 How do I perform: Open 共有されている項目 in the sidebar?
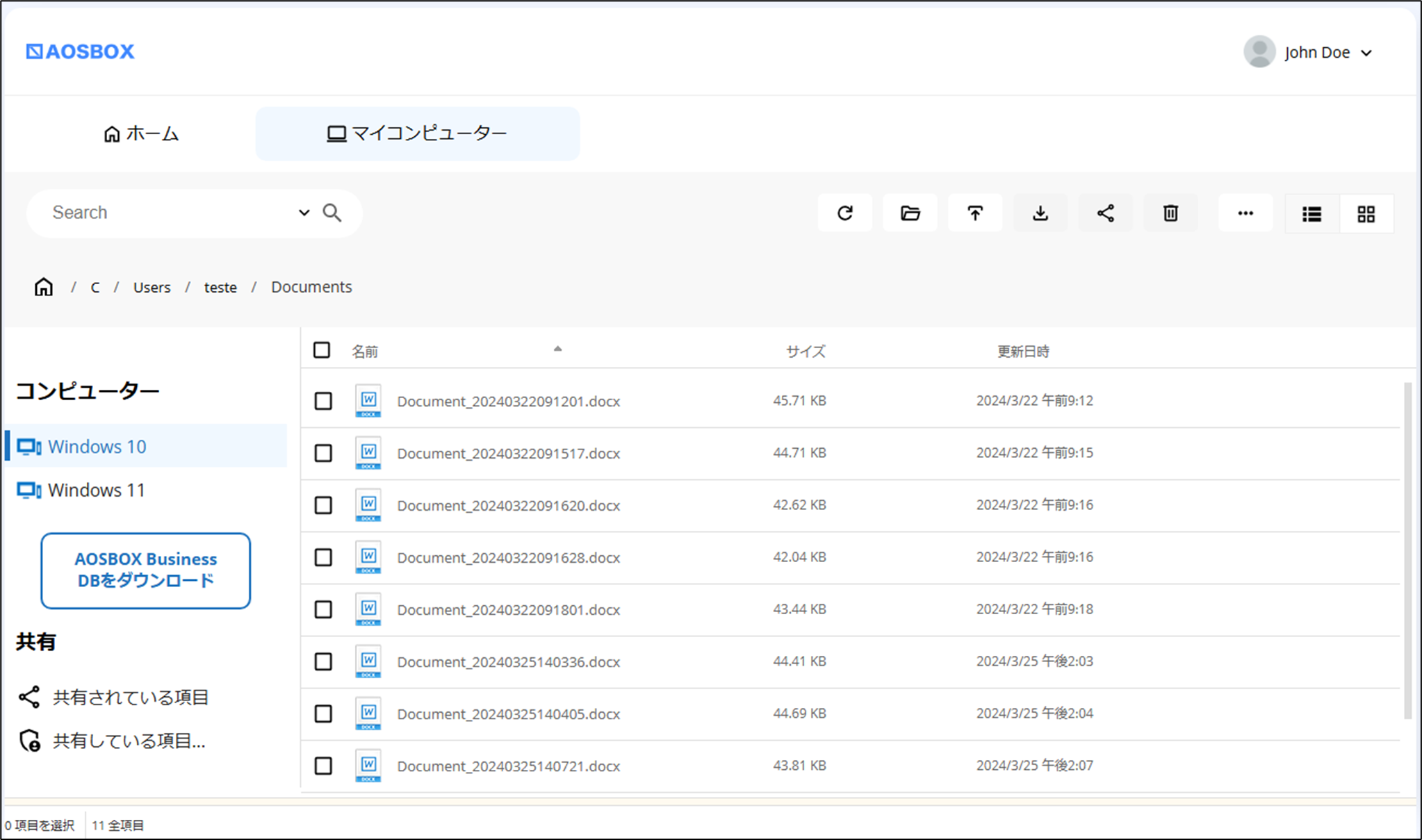click(114, 697)
